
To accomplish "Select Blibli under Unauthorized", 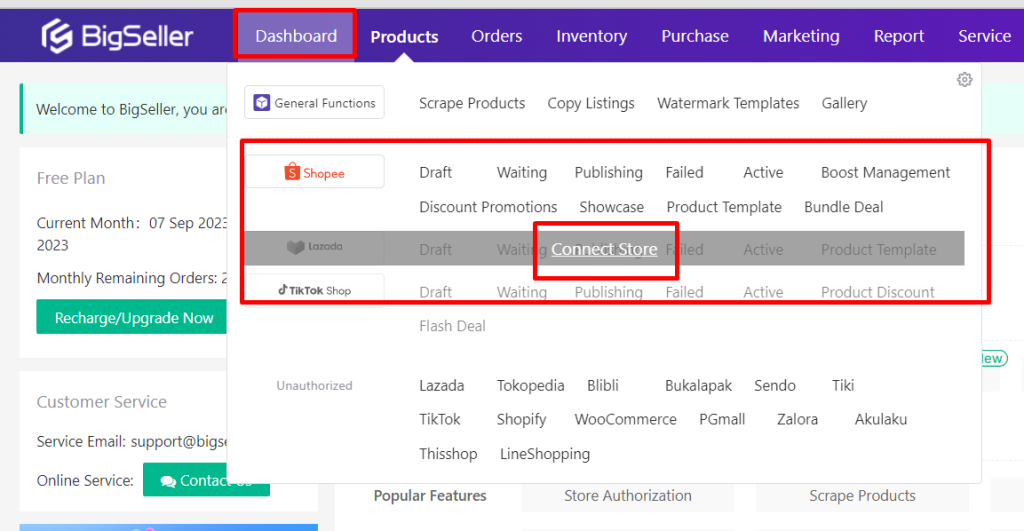I will coord(603,385).
